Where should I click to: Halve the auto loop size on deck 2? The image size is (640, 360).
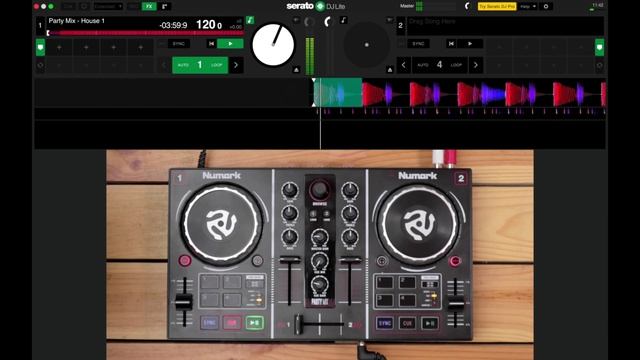(403, 65)
